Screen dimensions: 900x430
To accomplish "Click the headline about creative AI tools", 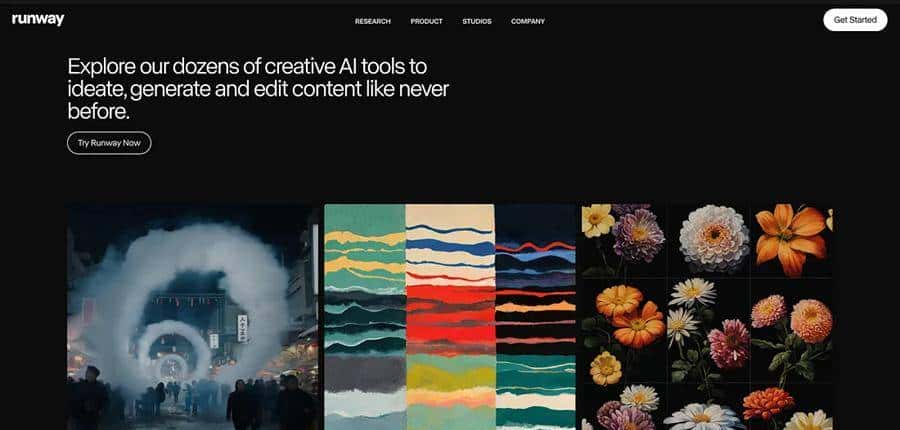I will click(258, 89).
